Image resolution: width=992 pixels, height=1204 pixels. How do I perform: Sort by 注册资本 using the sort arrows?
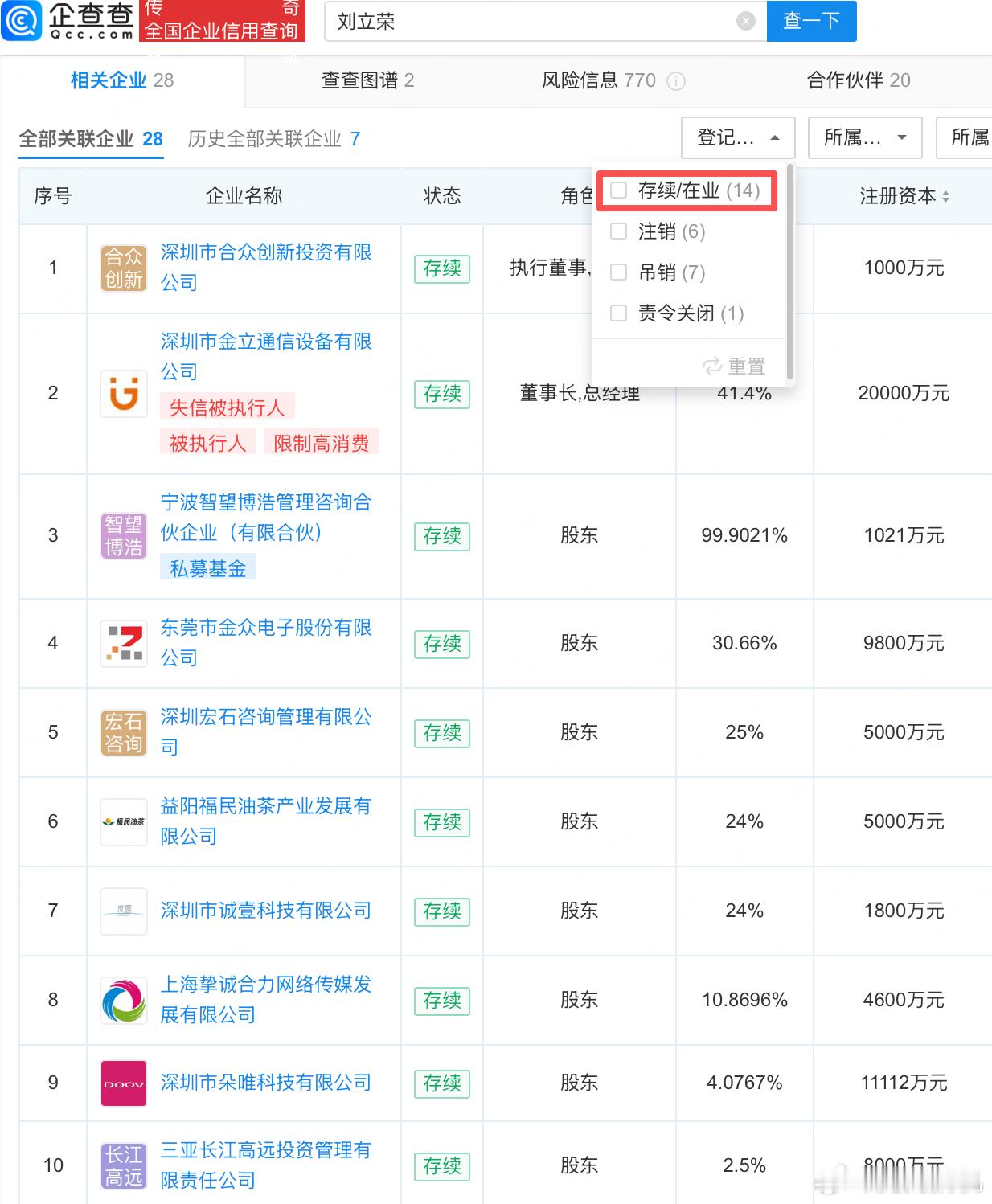point(945,196)
